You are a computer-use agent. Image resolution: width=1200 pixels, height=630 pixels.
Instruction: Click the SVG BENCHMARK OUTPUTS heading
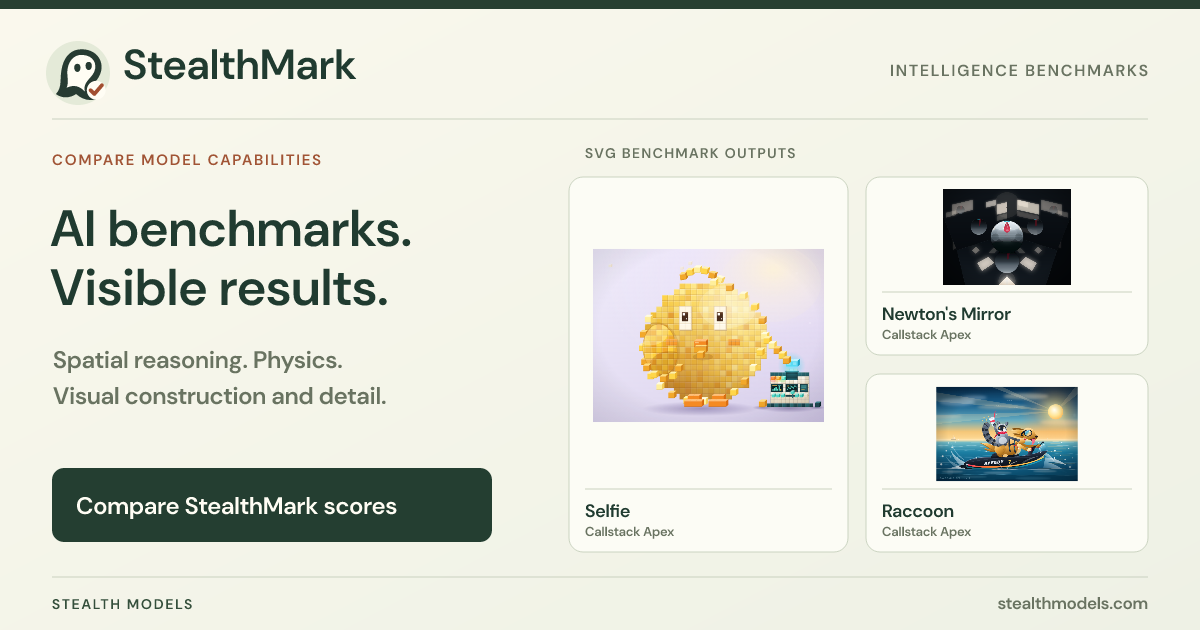(690, 154)
